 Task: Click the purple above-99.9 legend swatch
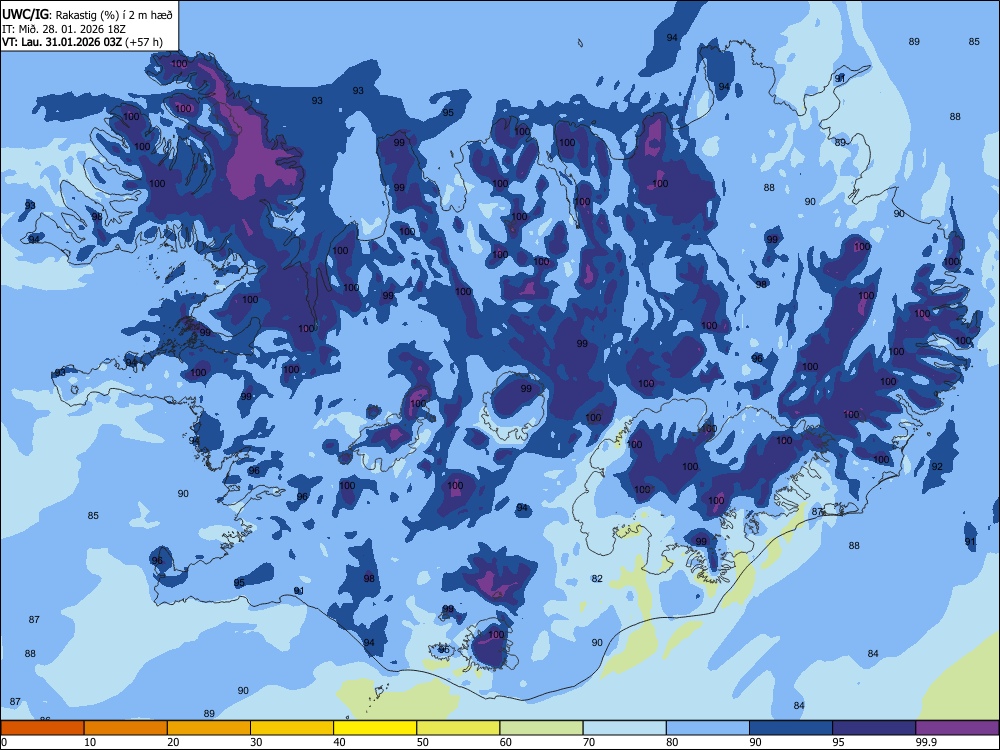pos(957,728)
